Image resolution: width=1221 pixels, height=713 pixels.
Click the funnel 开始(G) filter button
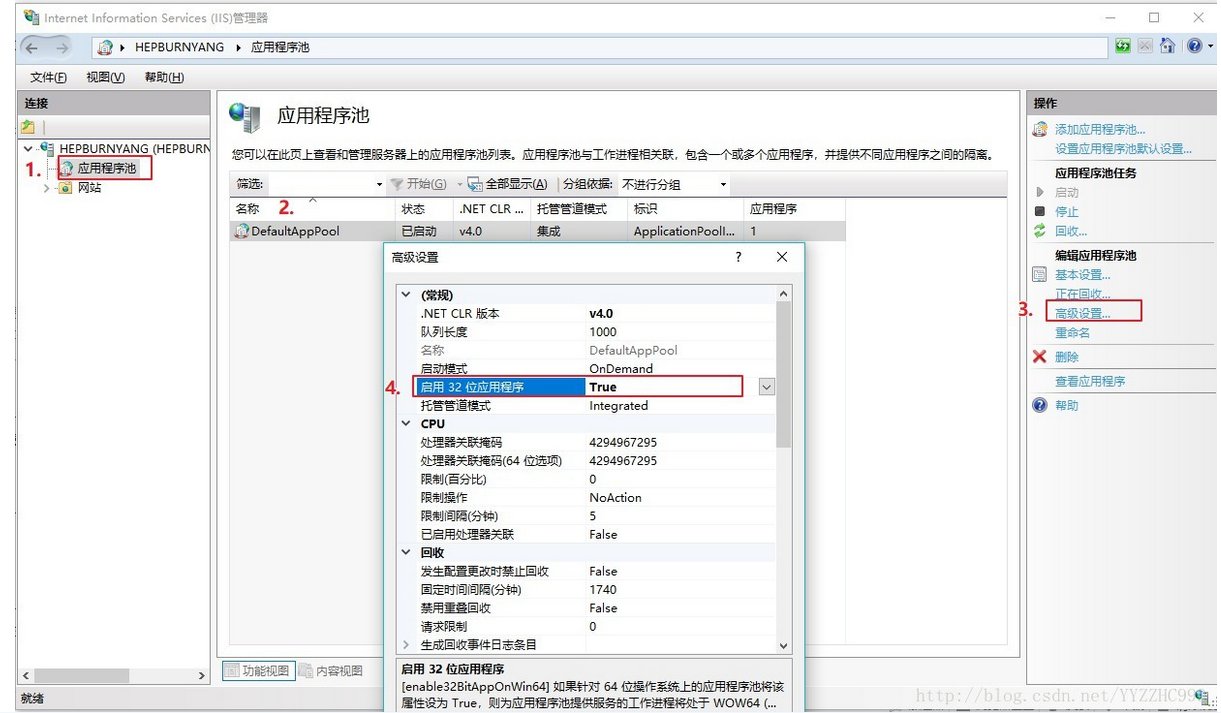(x=418, y=184)
